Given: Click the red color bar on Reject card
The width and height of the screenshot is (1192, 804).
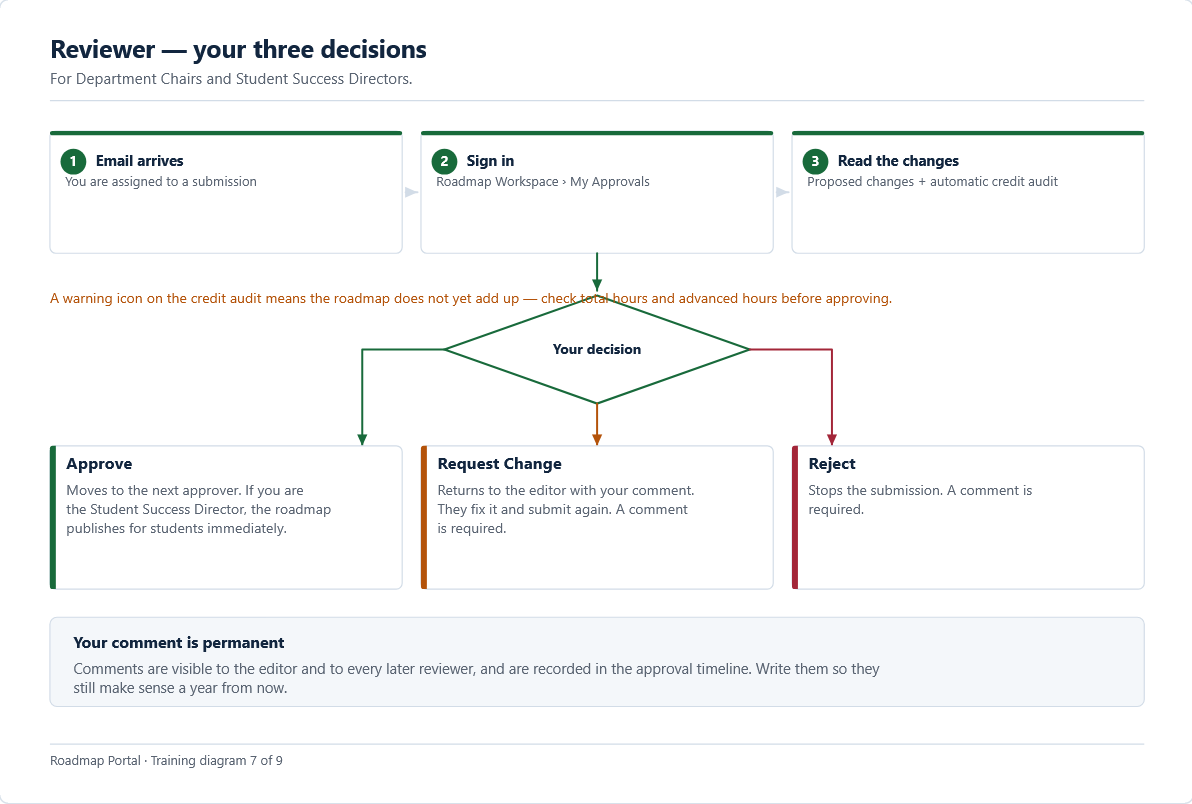Looking at the screenshot, I should click(795, 518).
